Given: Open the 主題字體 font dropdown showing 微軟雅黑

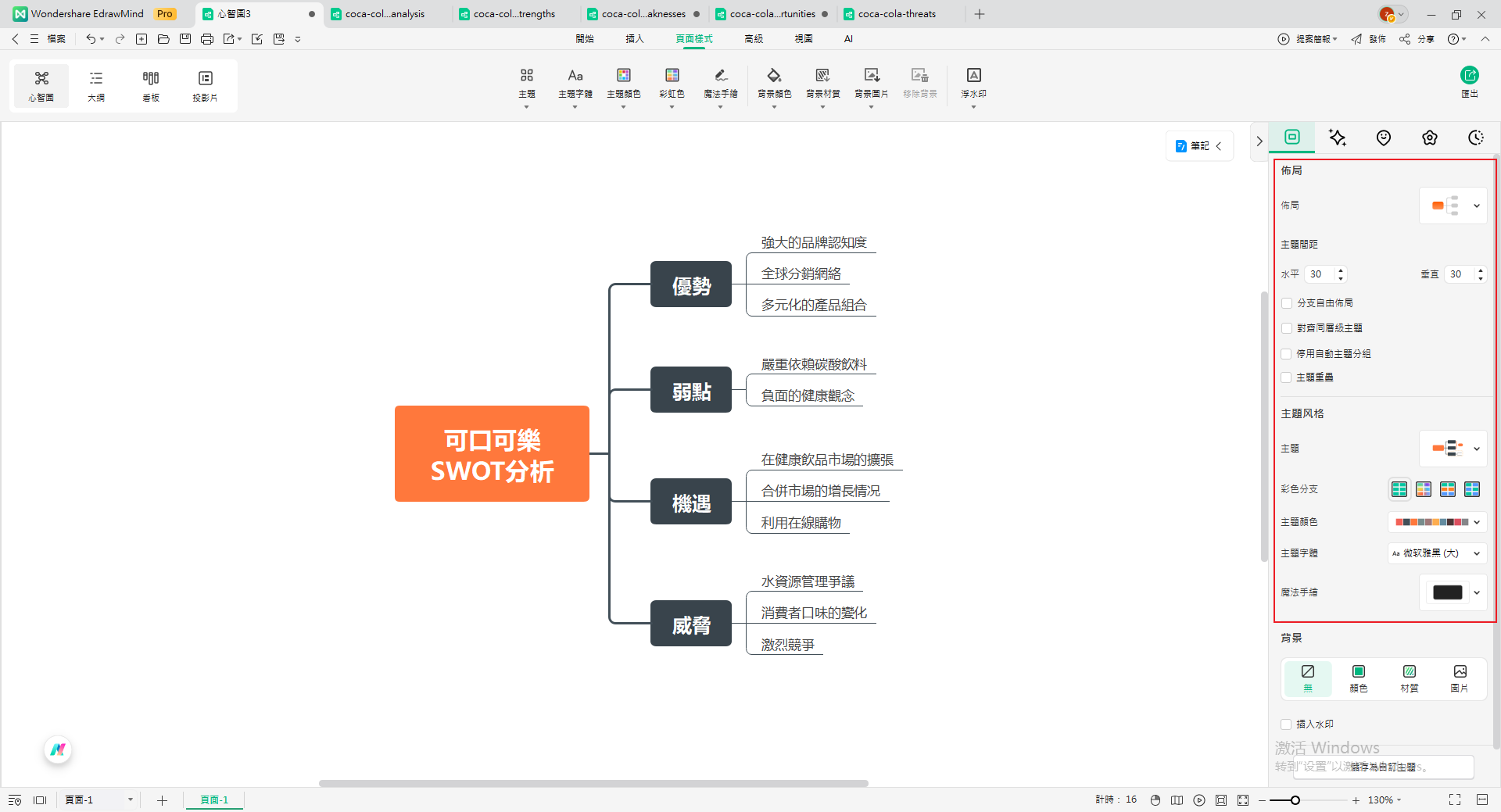Looking at the screenshot, I should (x=1435, y=553).
